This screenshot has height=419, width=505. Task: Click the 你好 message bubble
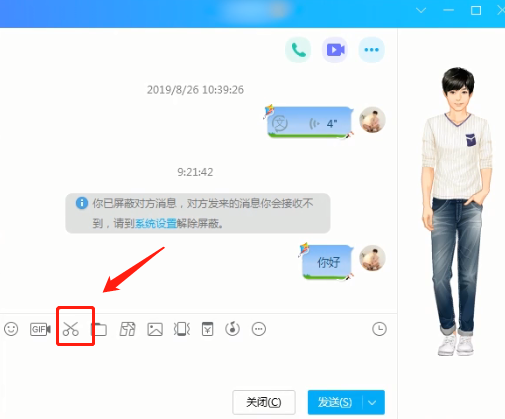pos(328,262)
